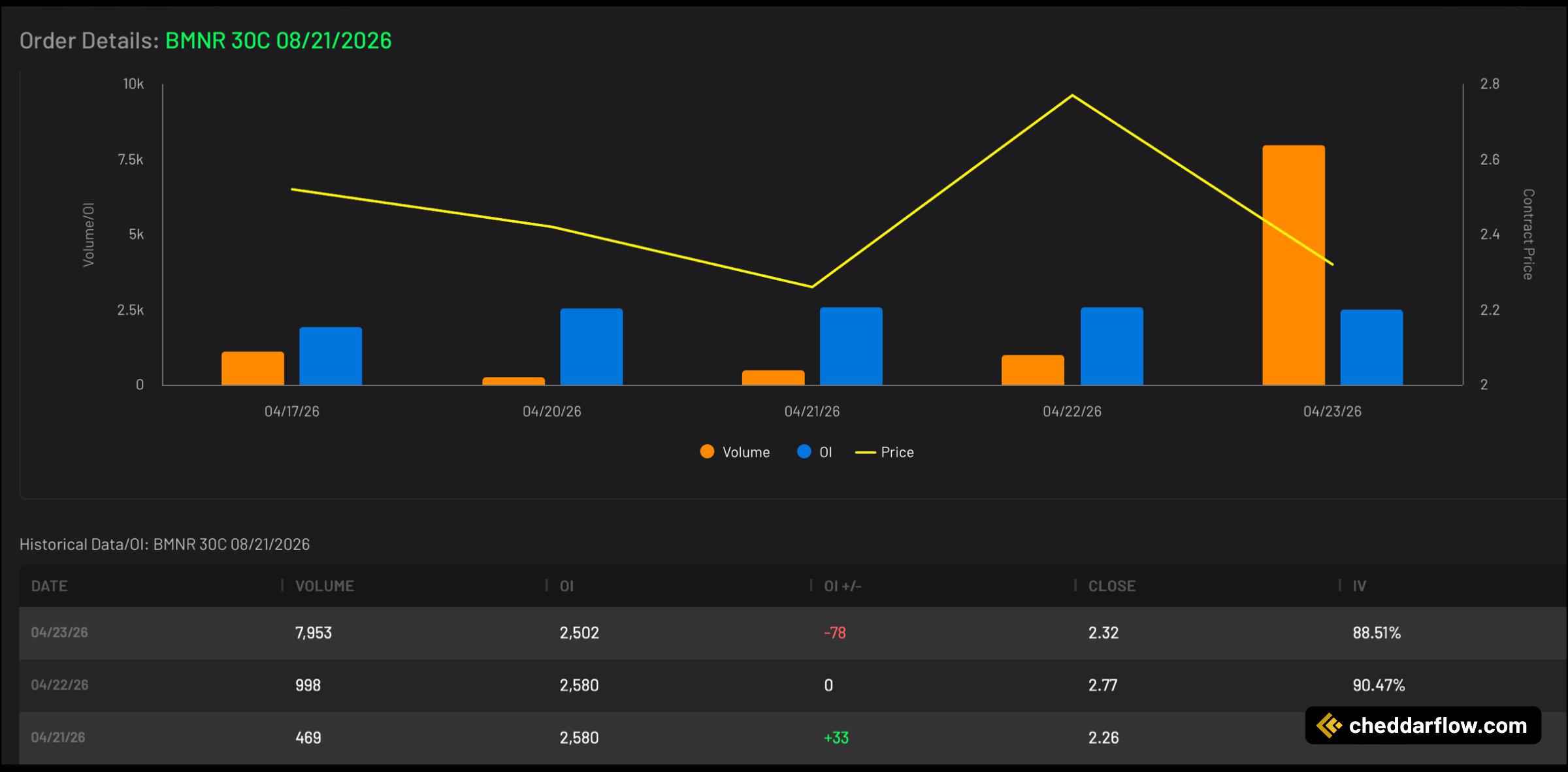Click the price line peak at 04/22/26
The width and height of the screenshot is (1568, 772).
pos(1072,95)
